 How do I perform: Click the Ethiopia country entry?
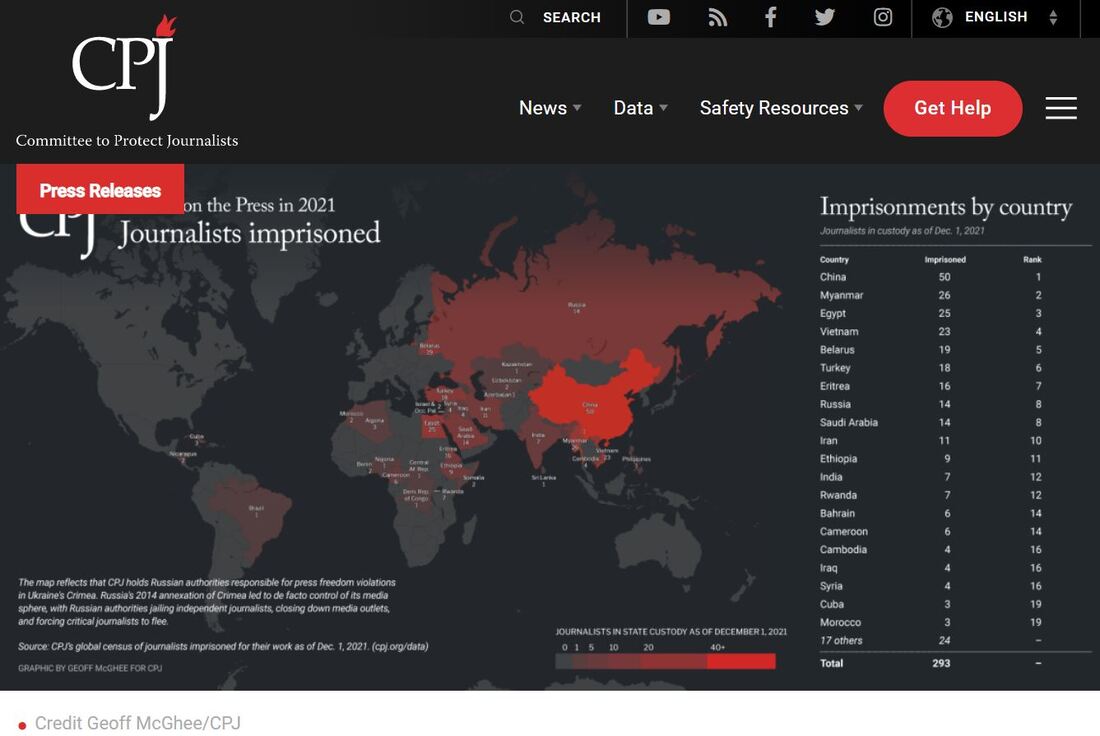tap(838, 459)
